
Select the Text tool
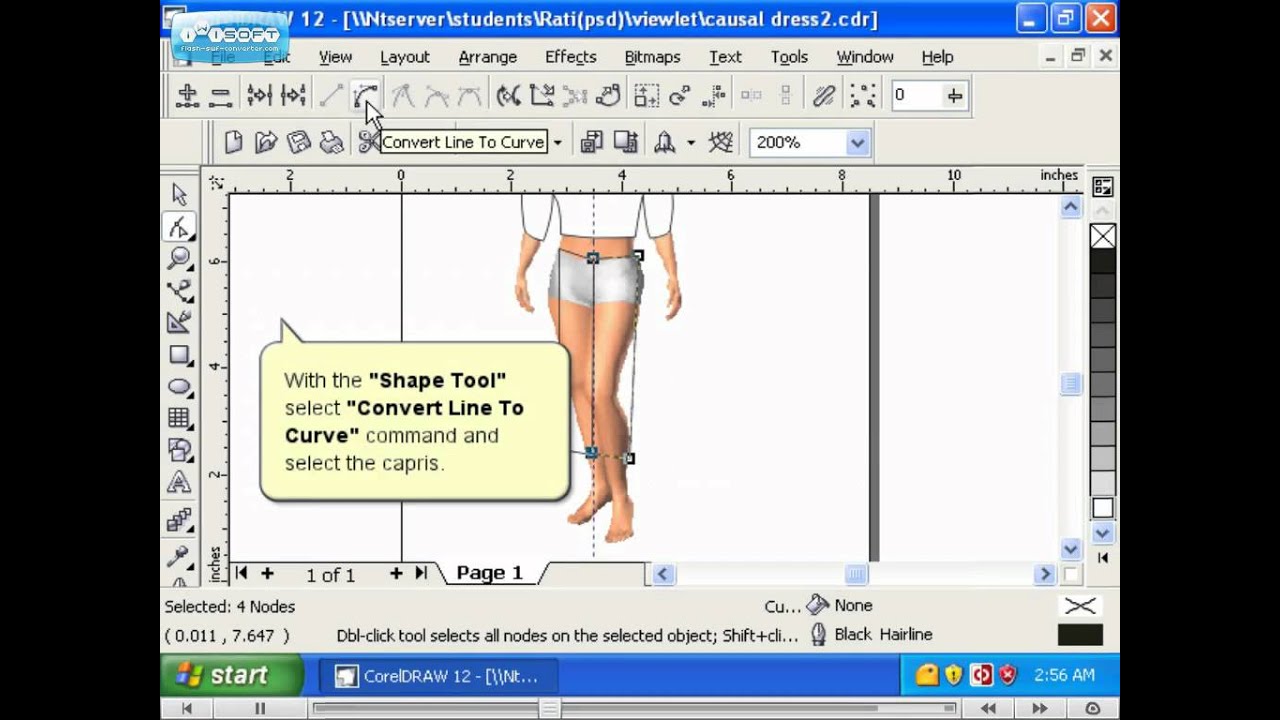(x=179, y=482)
